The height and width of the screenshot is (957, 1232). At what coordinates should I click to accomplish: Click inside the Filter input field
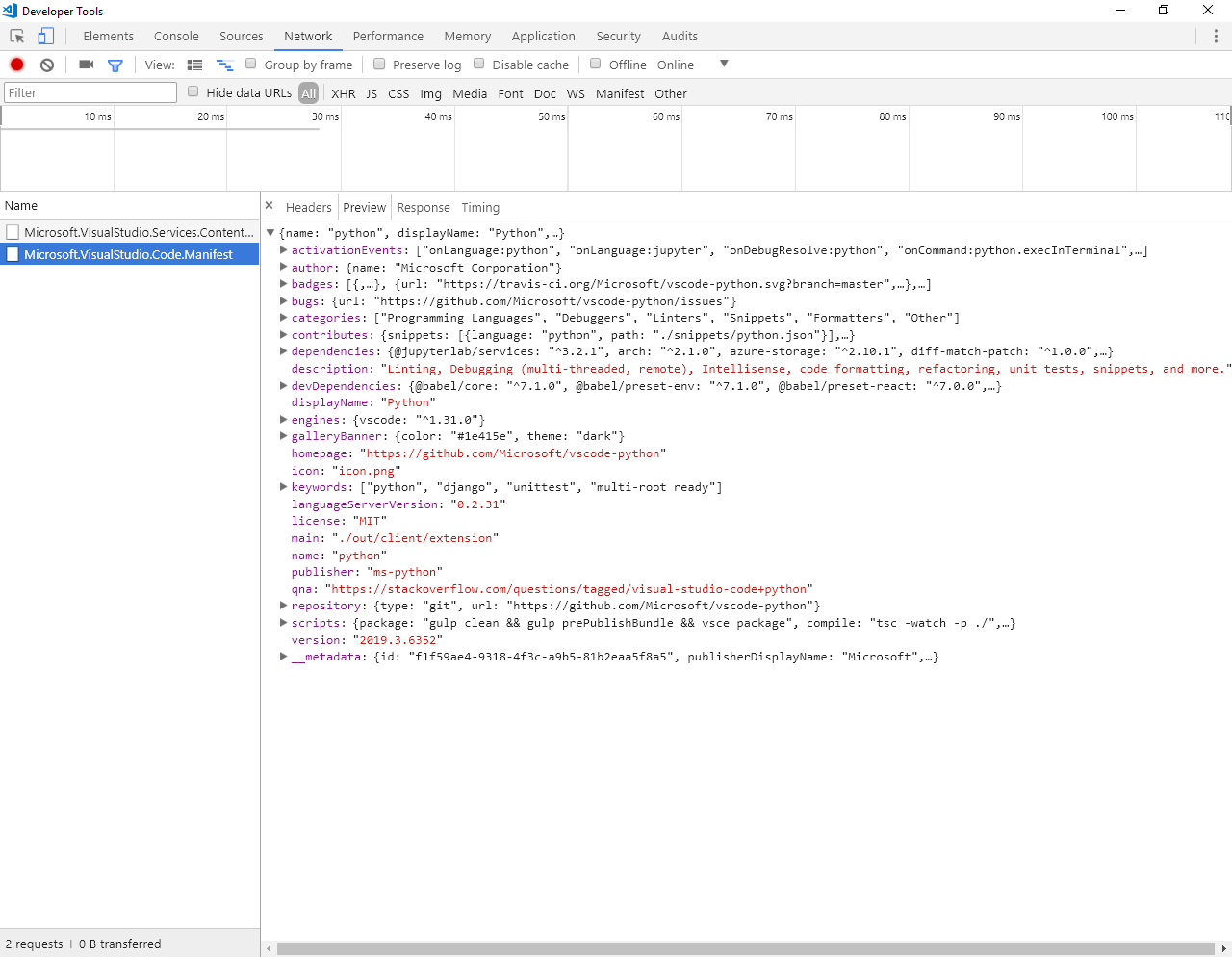[90, 91]
